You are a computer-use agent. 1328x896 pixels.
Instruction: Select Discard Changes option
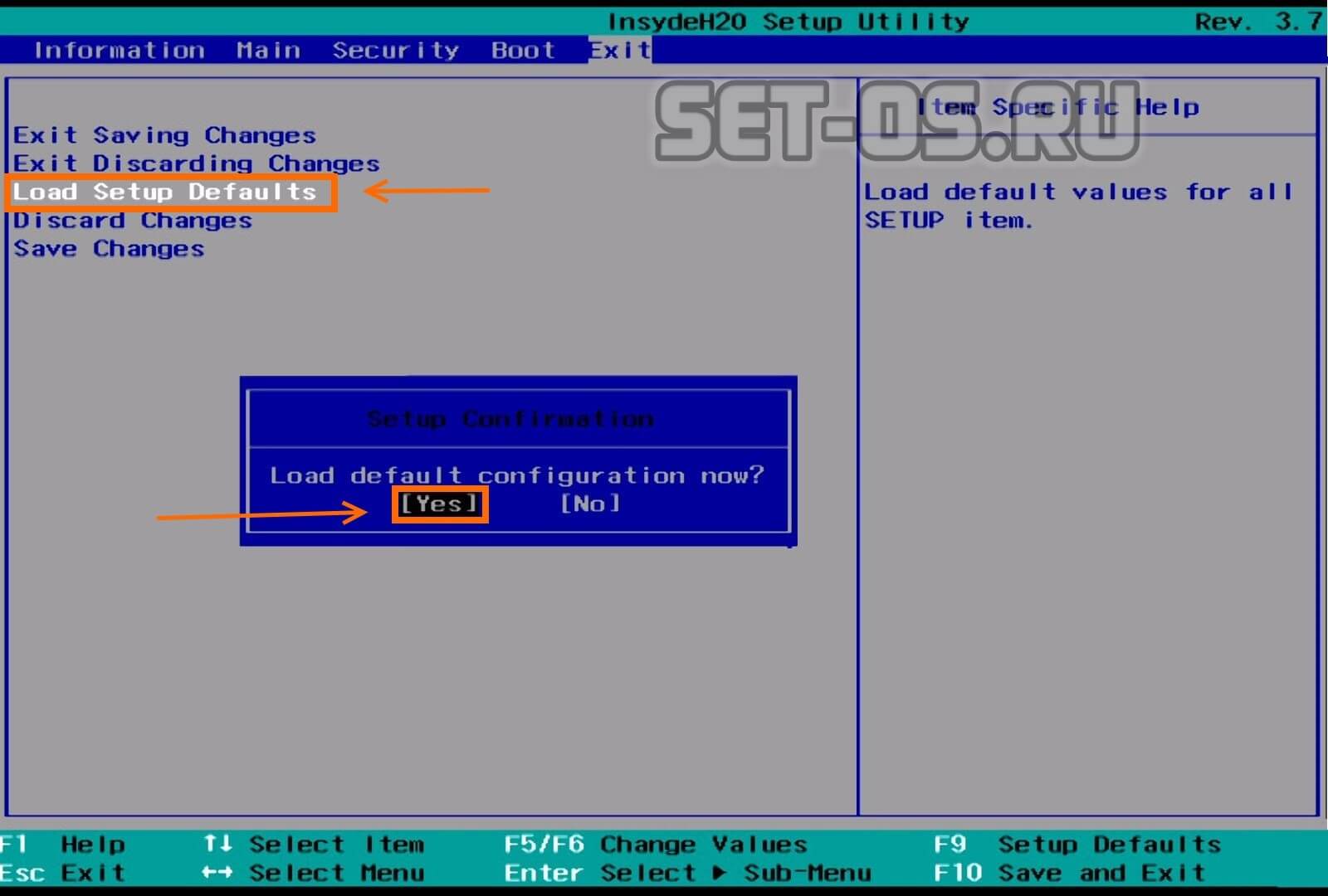click(133, 220)
